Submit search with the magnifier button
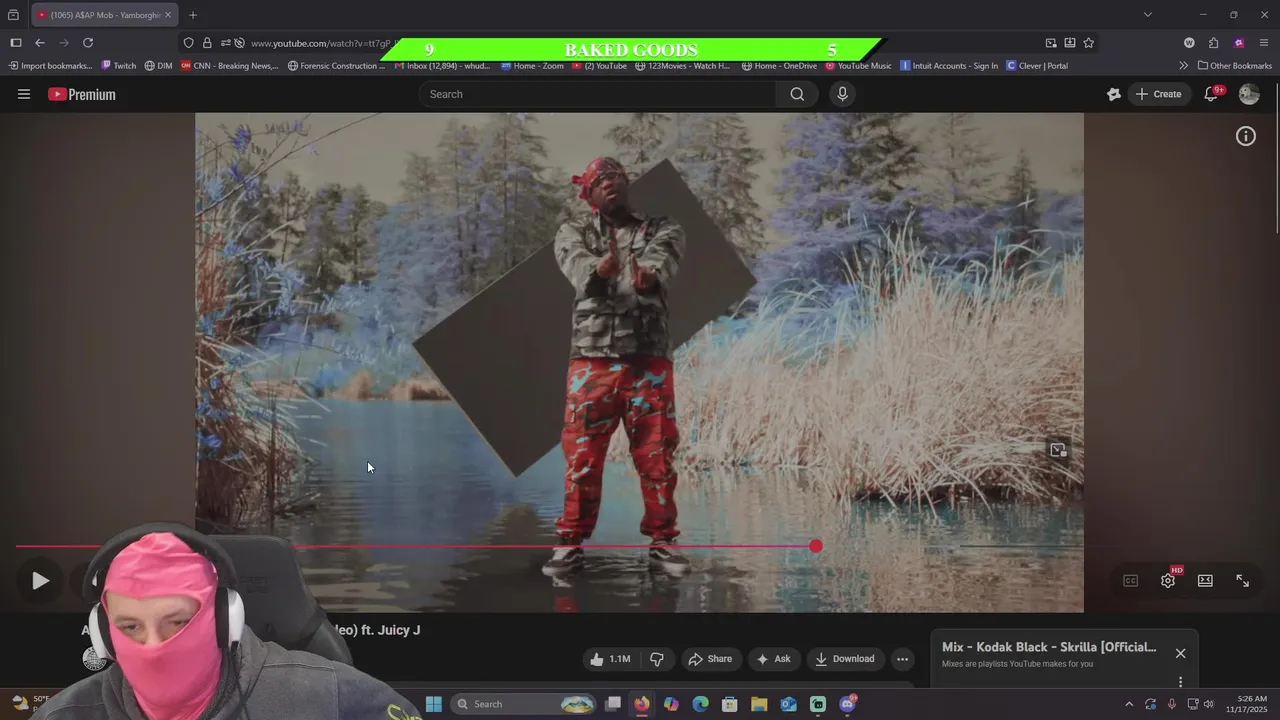Image resolution: width=1280 pixels, height=720 pixels. click(797, 94)
